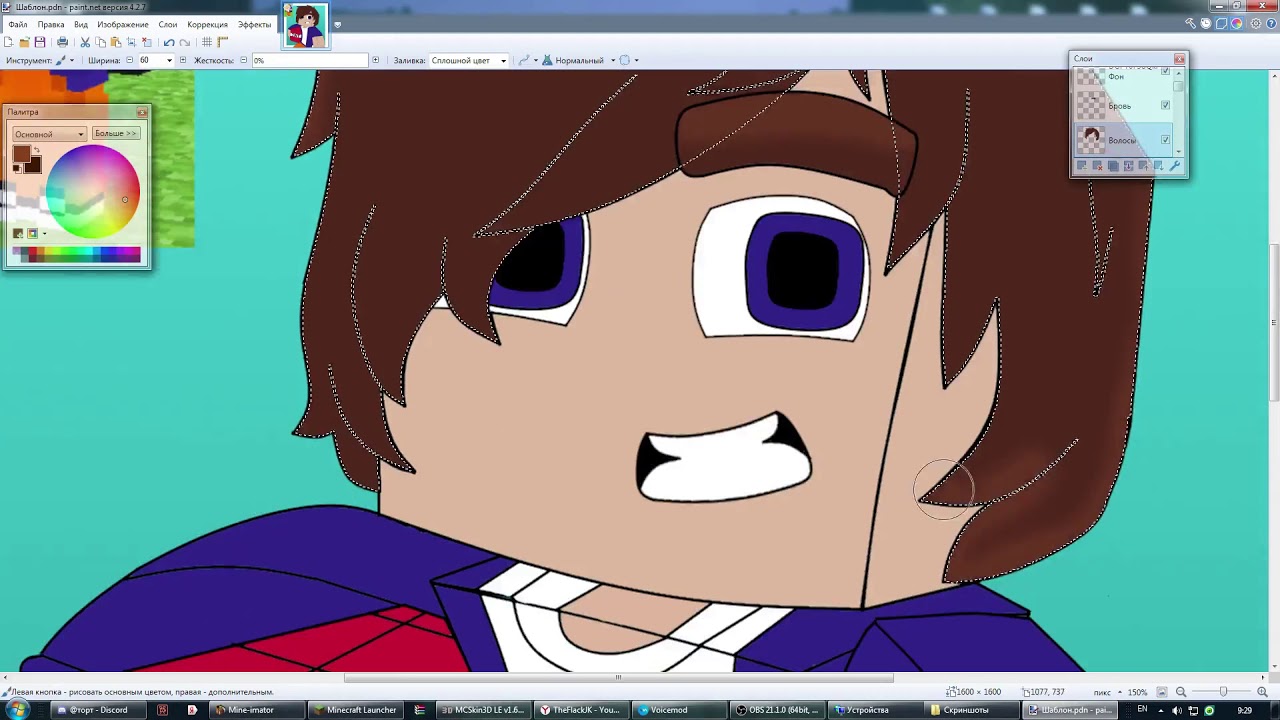The width and height of the screenshot is (1280, 720).
Task: Open layer properties wrench icon
Action: [x=1174, y=166]
